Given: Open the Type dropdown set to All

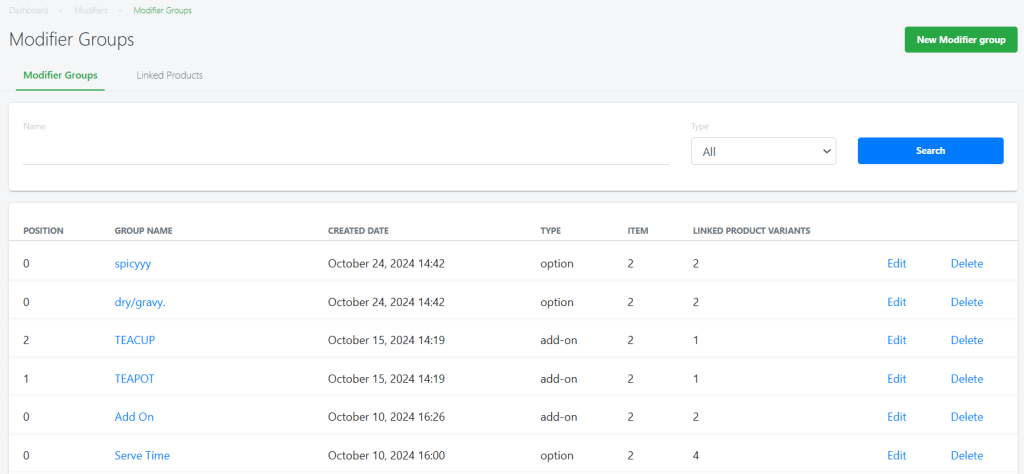Looking at the screenshot, I should tap(764, 151).
